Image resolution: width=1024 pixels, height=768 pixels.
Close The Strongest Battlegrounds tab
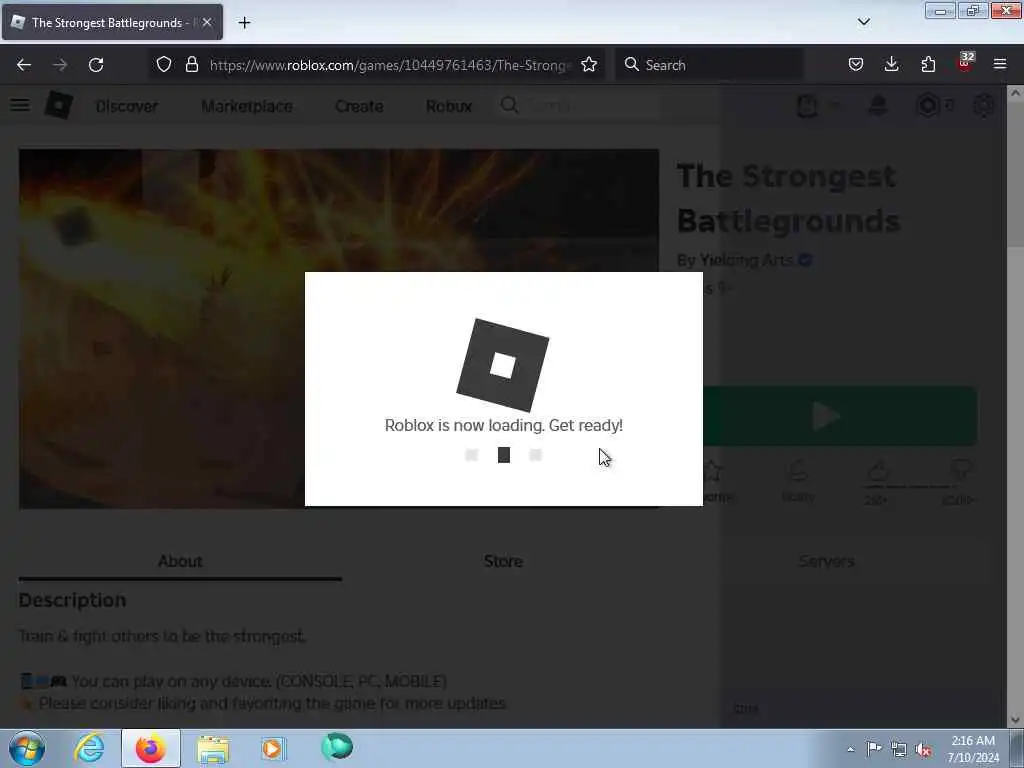pos(206,23)
